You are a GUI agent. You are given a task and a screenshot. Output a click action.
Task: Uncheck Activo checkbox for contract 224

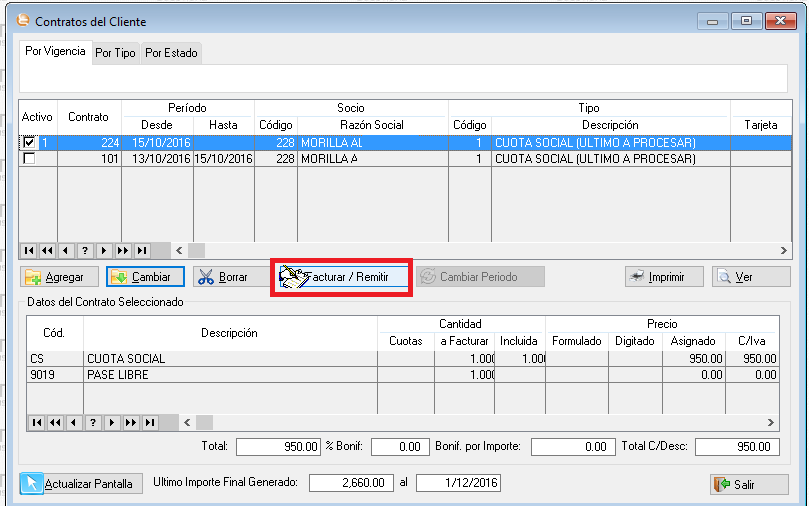(29, 143)
